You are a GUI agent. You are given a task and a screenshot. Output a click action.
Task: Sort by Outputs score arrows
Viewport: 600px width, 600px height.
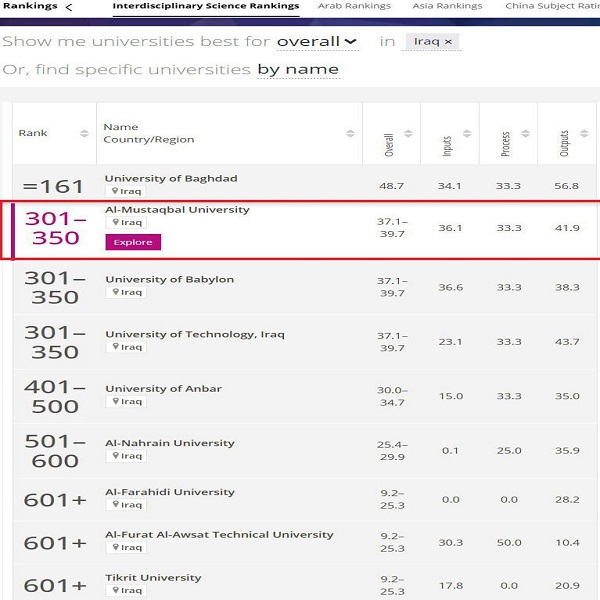point(584,133)
